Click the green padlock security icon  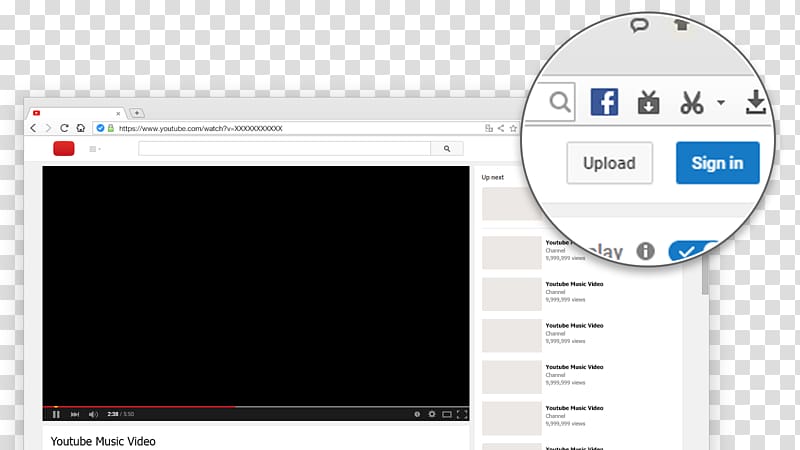coord(111,128)
